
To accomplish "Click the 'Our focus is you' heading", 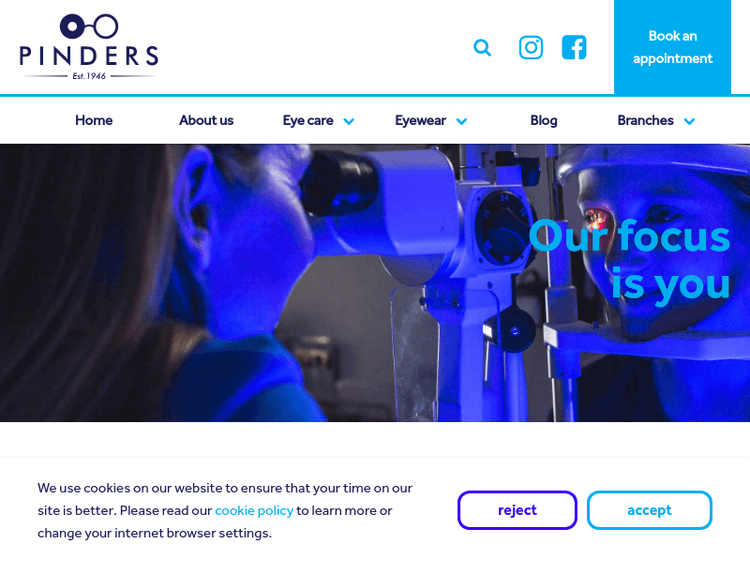I will tap(629, 261).
